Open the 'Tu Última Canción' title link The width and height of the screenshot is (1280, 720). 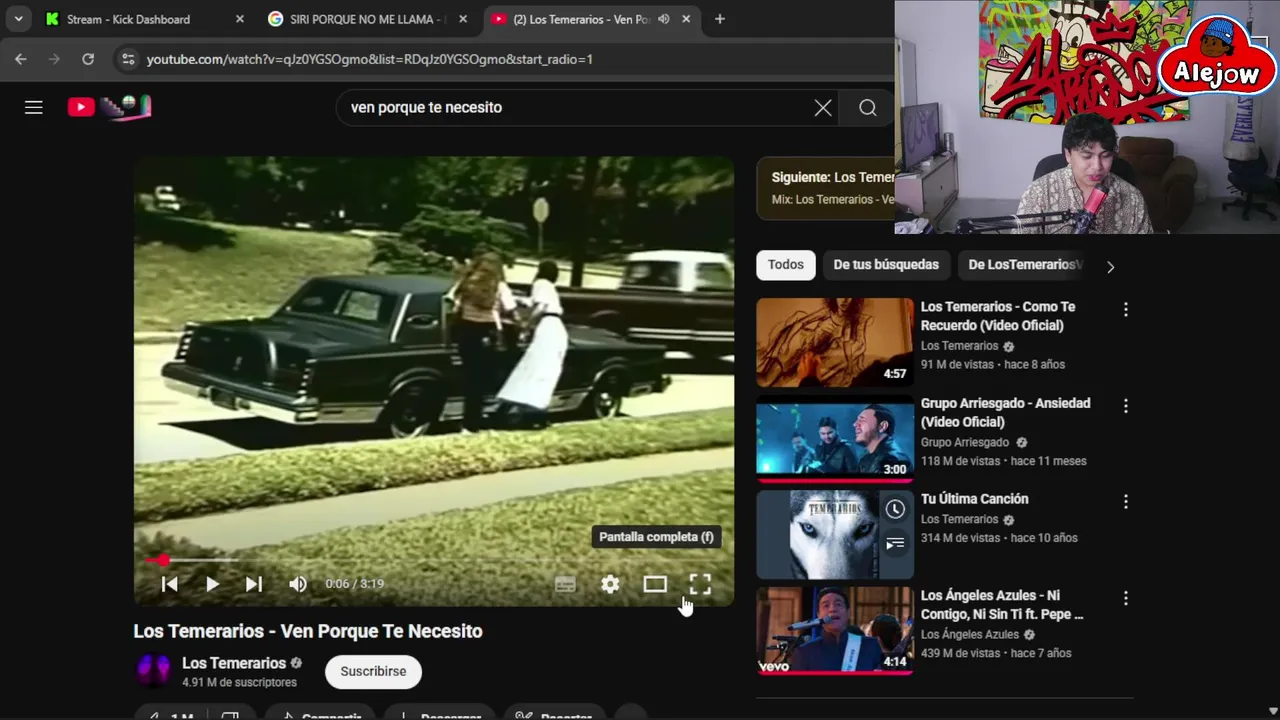point(974,499)
